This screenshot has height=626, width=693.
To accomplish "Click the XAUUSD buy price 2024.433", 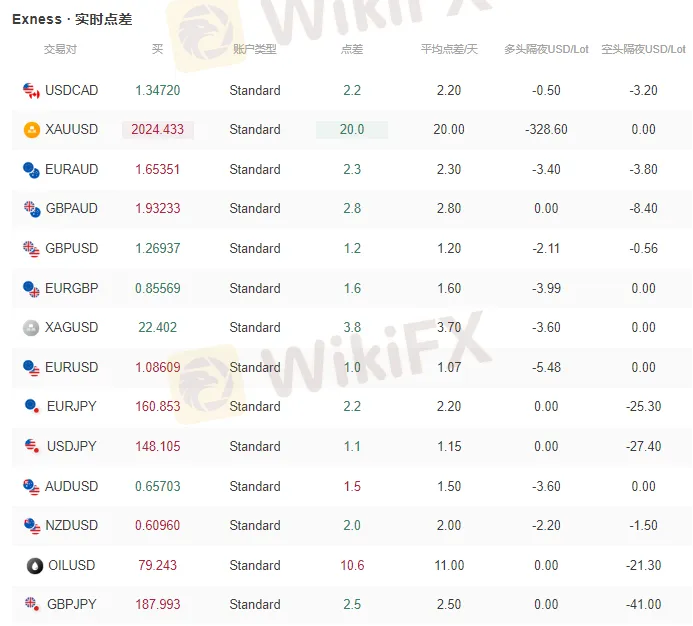I will coord(158,130).
